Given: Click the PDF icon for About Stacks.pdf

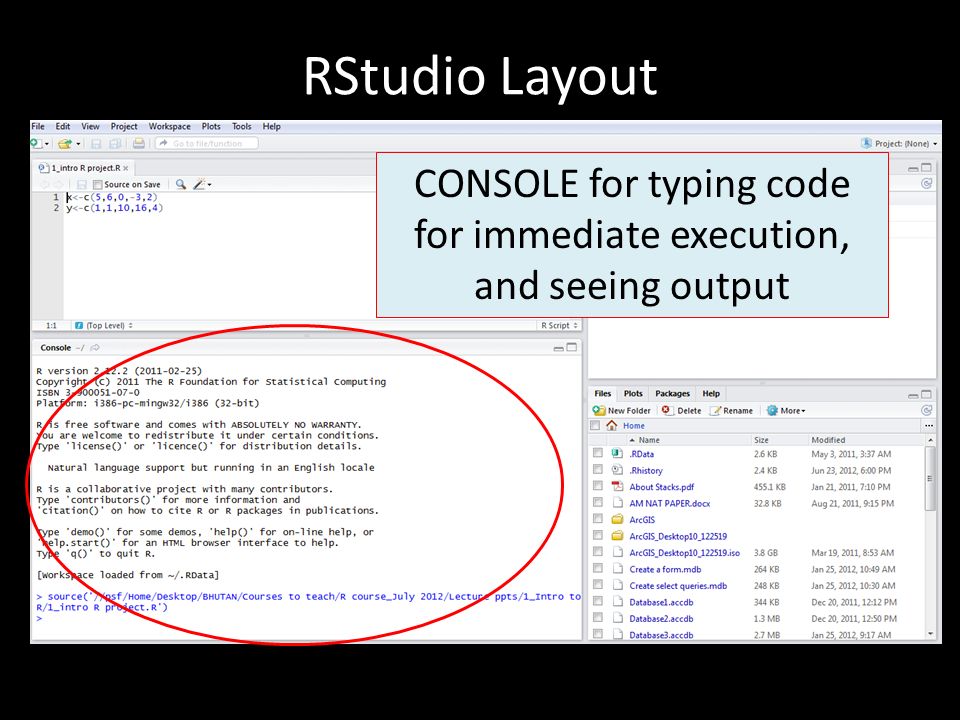Looking at the screenshot, I should coord(617,487).
